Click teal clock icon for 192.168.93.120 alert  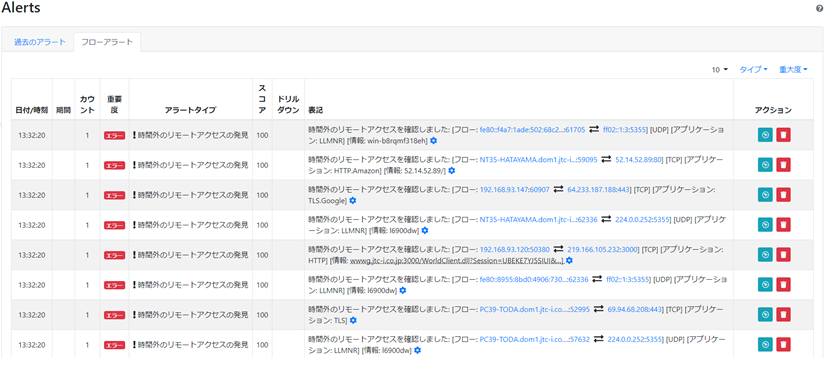[x=765, y=255]
